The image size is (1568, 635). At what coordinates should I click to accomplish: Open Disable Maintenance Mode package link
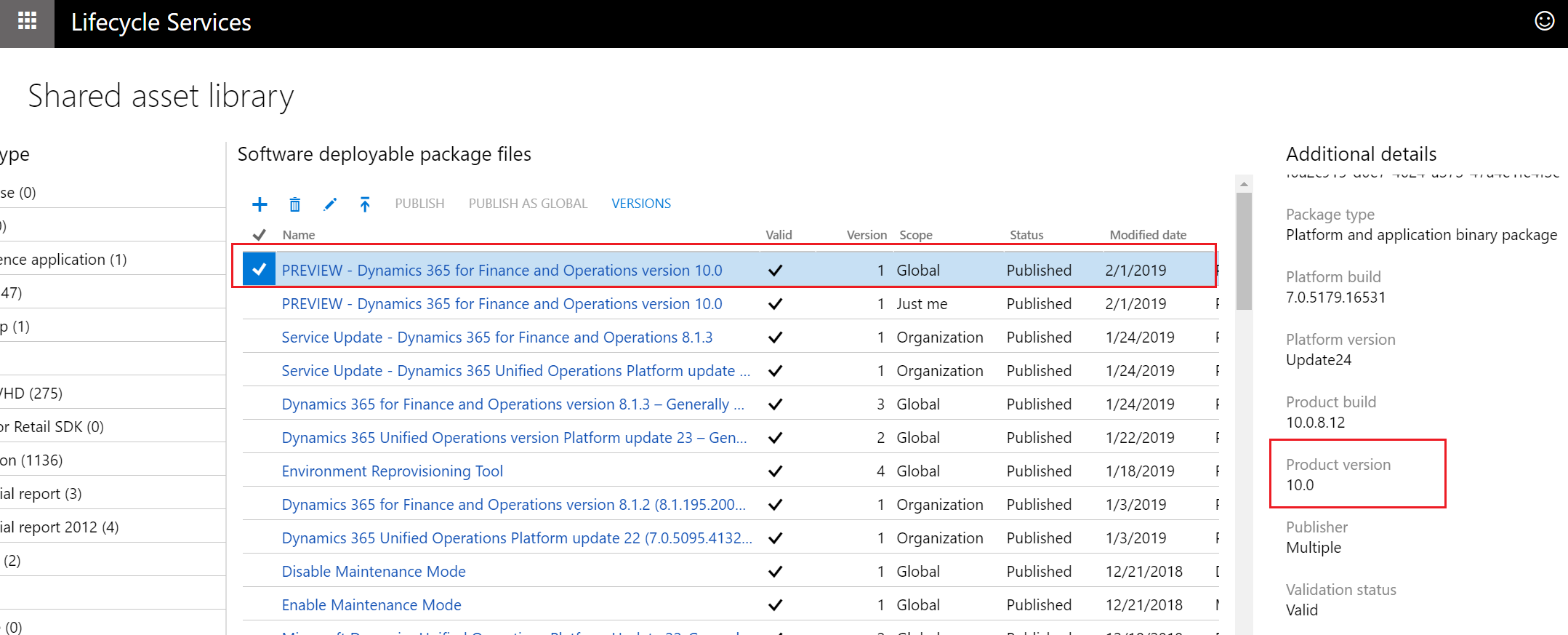pos(374,572)
